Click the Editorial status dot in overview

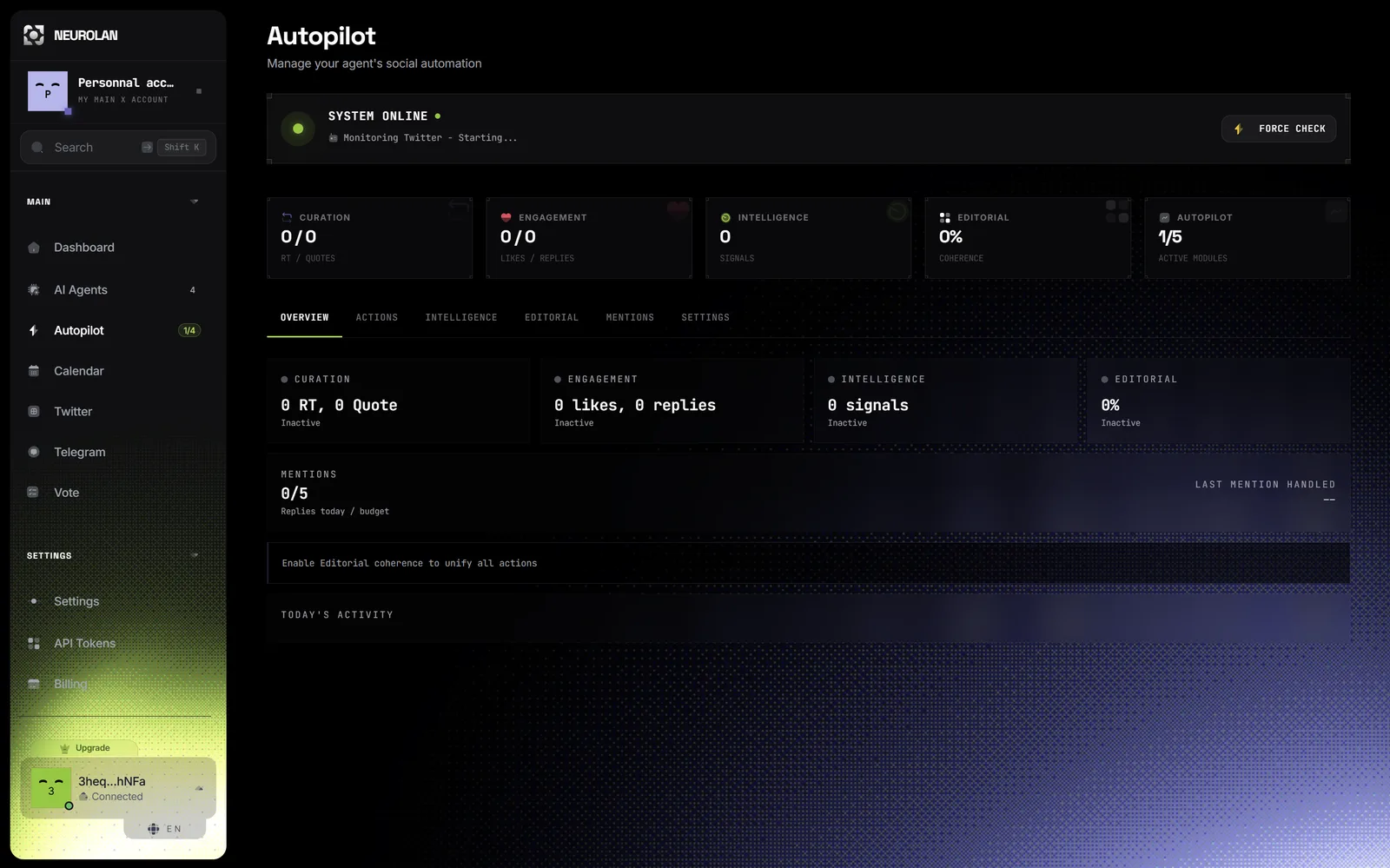click(1105, 380)
